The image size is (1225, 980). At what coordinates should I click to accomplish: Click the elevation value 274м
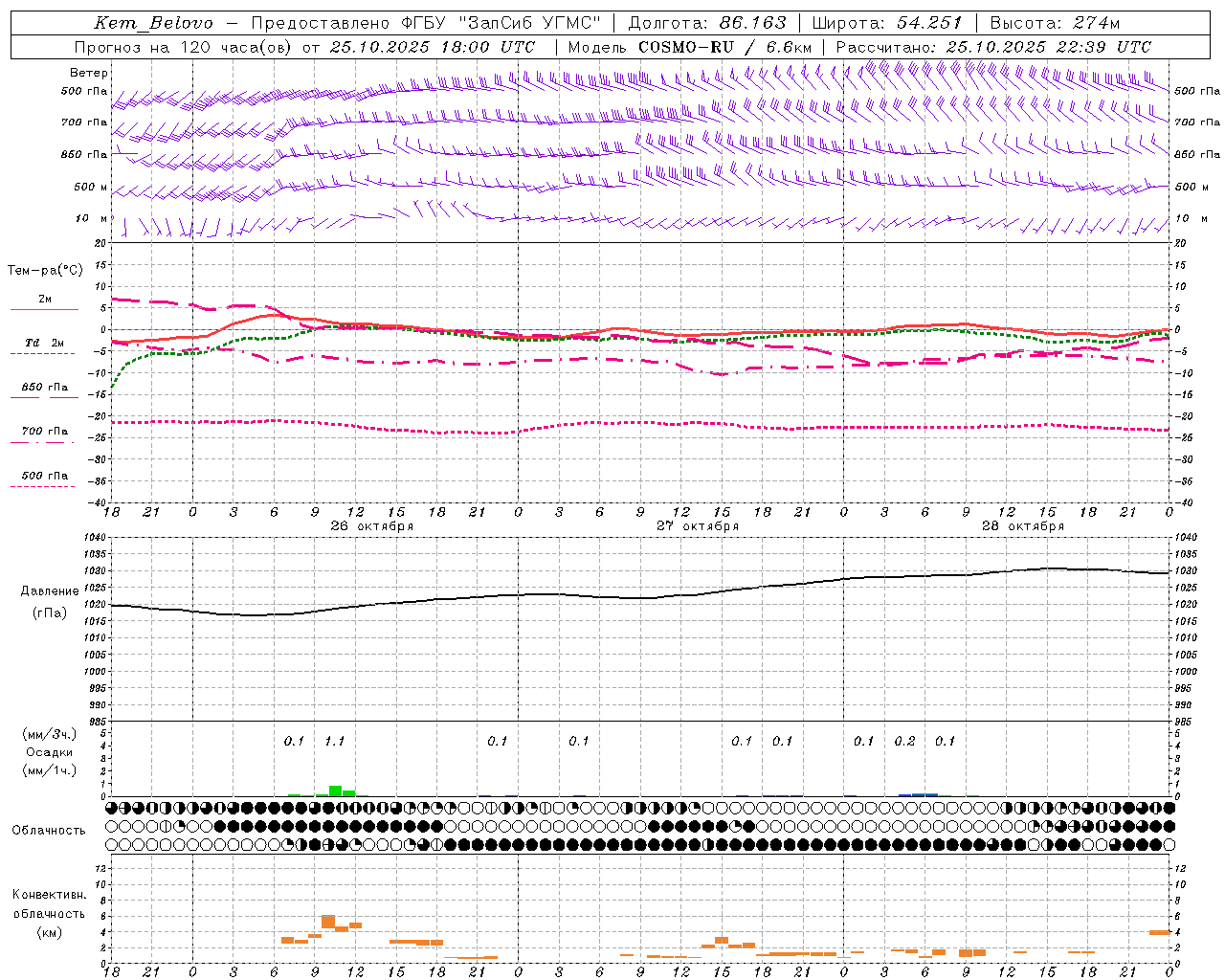click(x=1096, y=23)
